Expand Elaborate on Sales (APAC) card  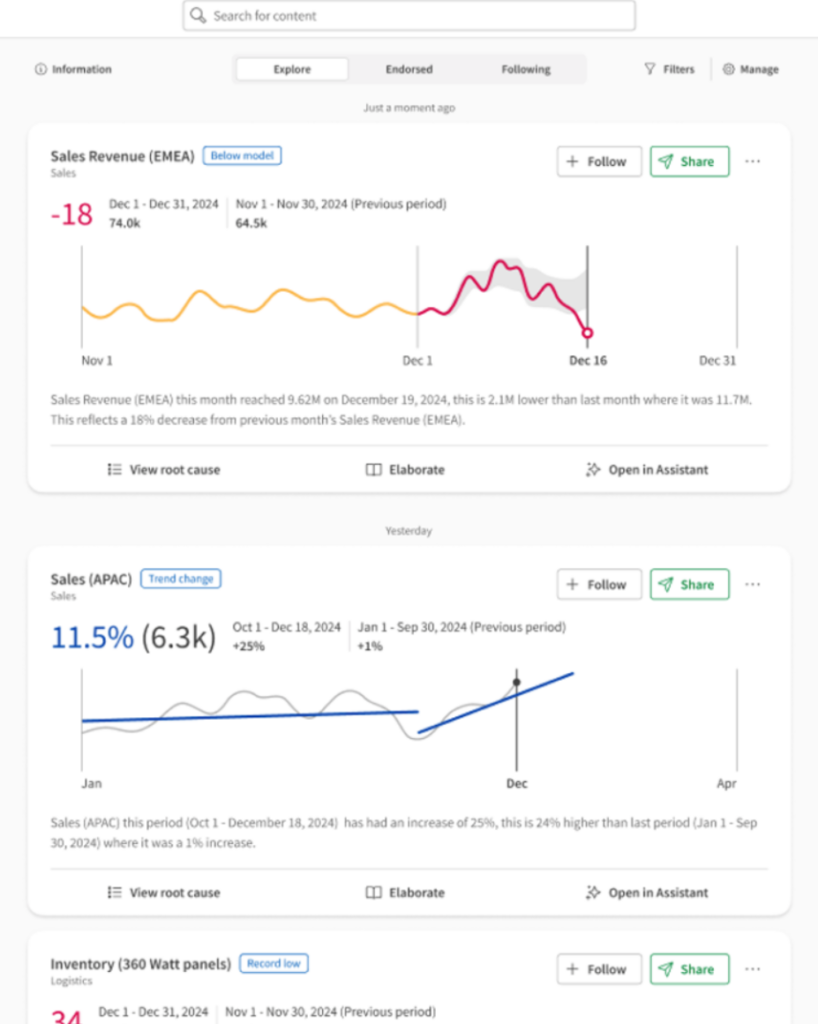tap(405, 893)
